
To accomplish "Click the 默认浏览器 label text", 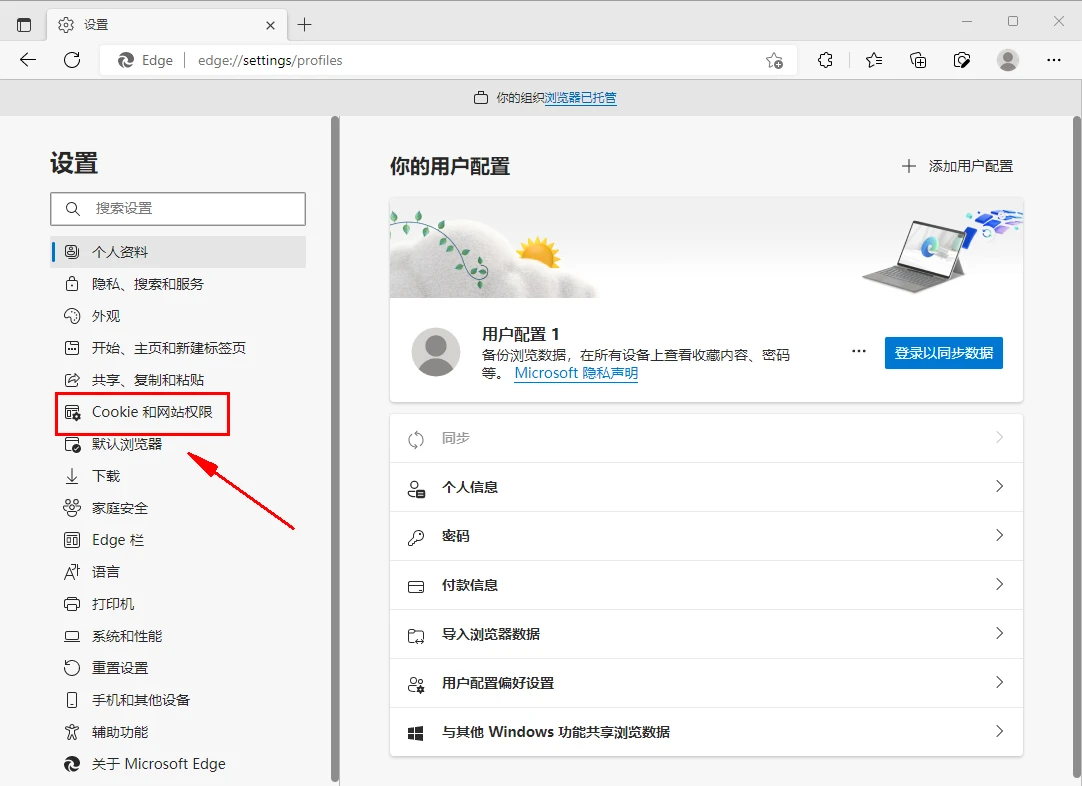I will tap(127, 444).
